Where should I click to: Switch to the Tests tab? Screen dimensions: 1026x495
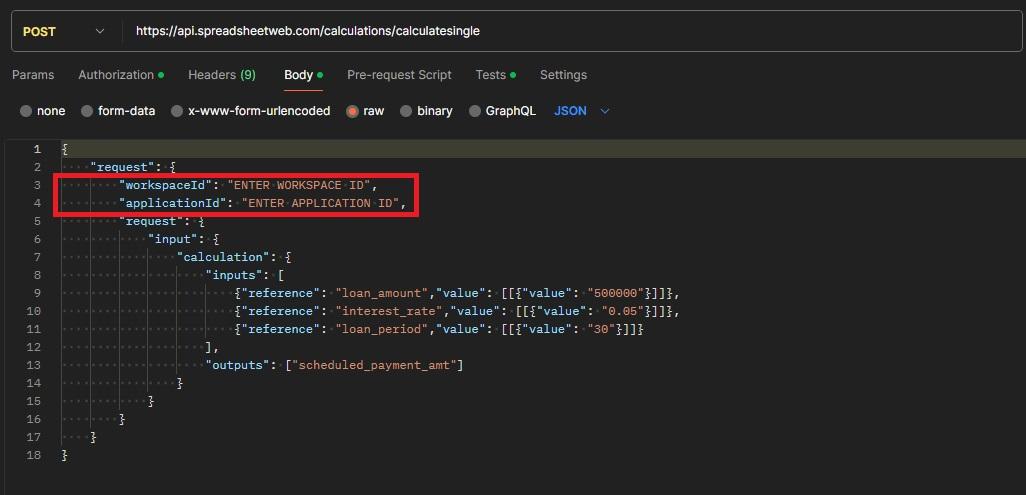(495, 75)
